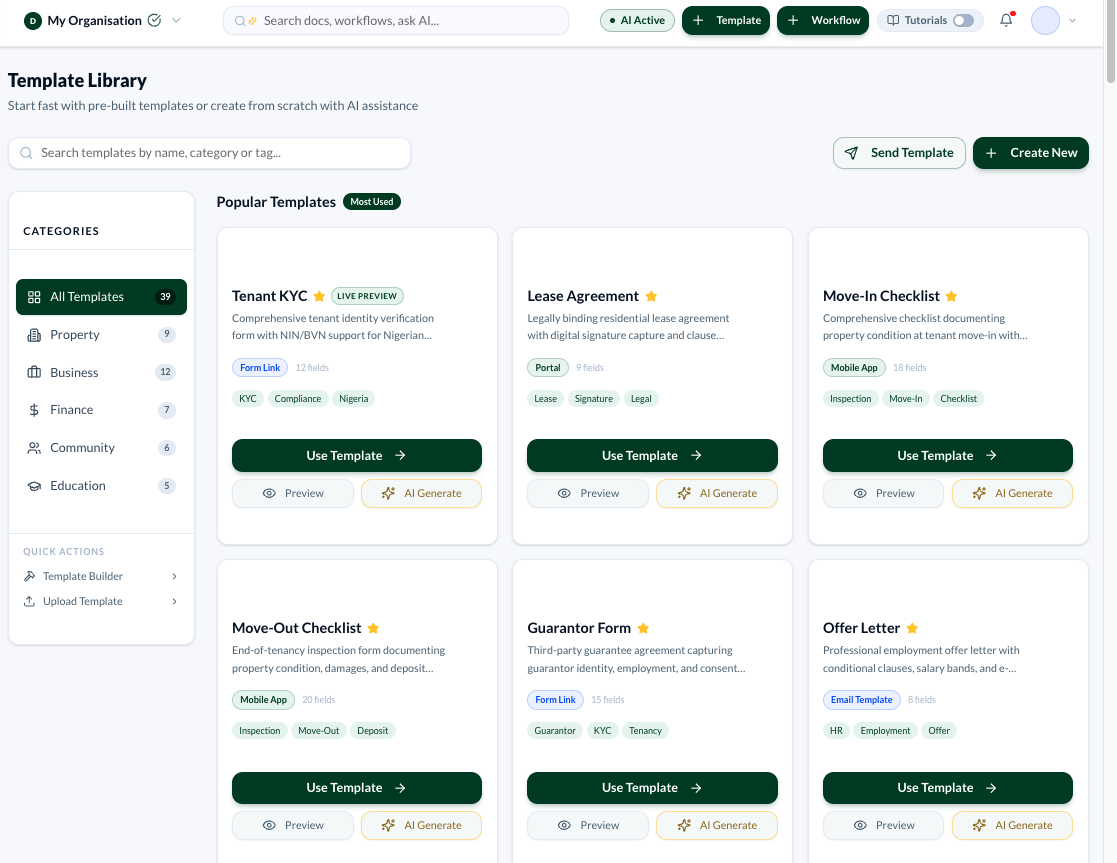Click Preview on Move-In Checklist card
The width and height of the screenshot is (1117, 863).
[883, 493]
